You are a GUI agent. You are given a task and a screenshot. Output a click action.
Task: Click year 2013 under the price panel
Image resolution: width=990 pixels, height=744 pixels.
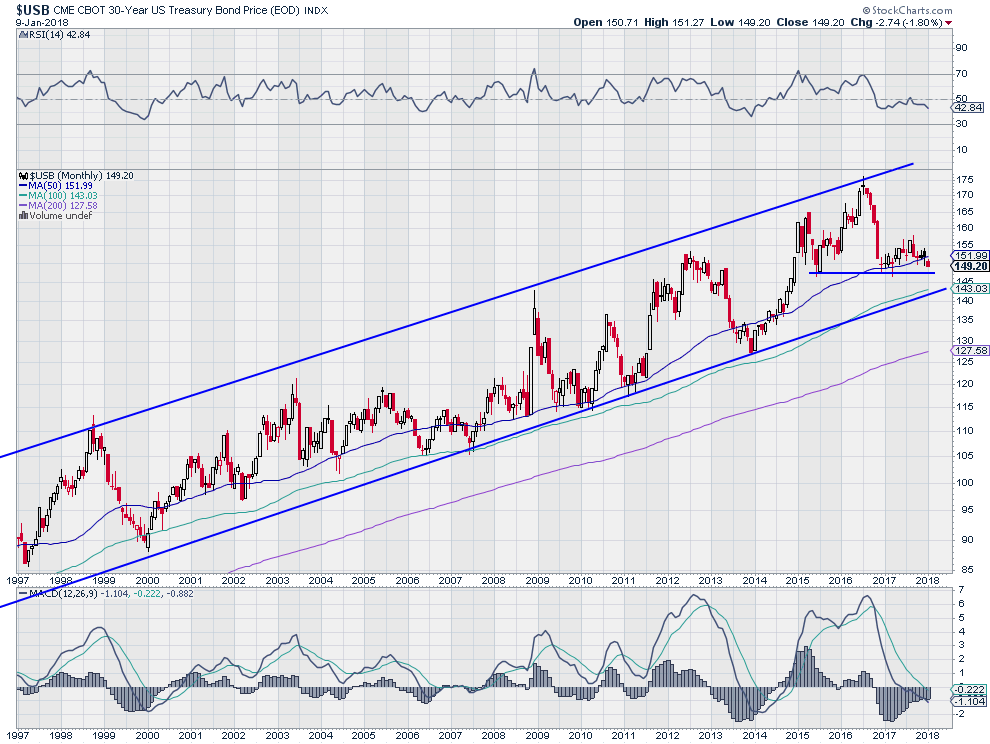(x=710, y=580)
